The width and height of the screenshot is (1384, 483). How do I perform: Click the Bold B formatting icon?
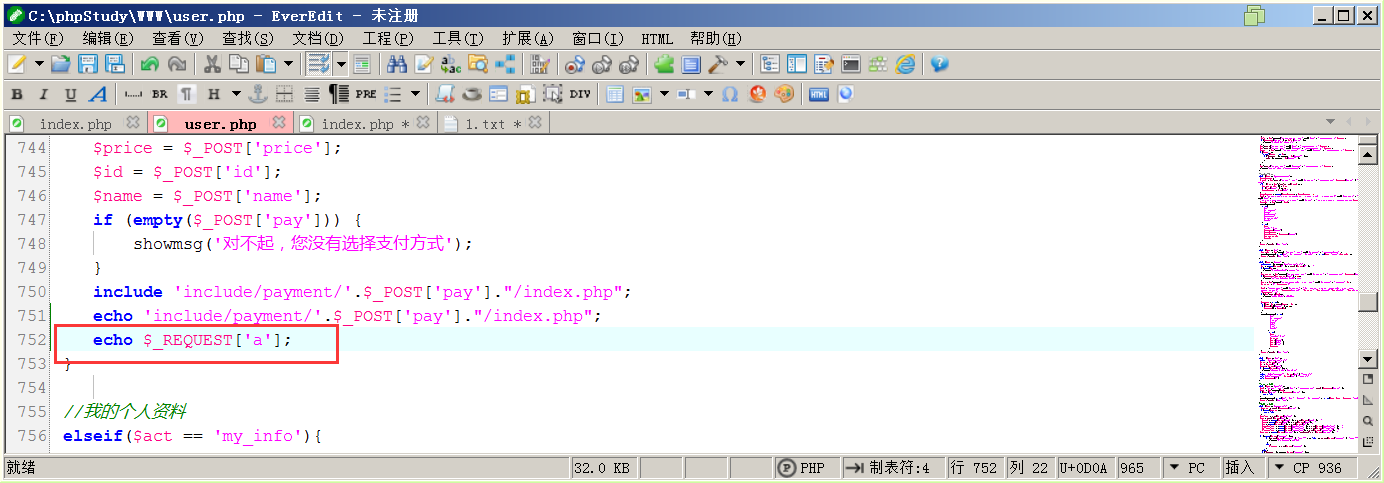pyautogui.click(x=16, y=94)
